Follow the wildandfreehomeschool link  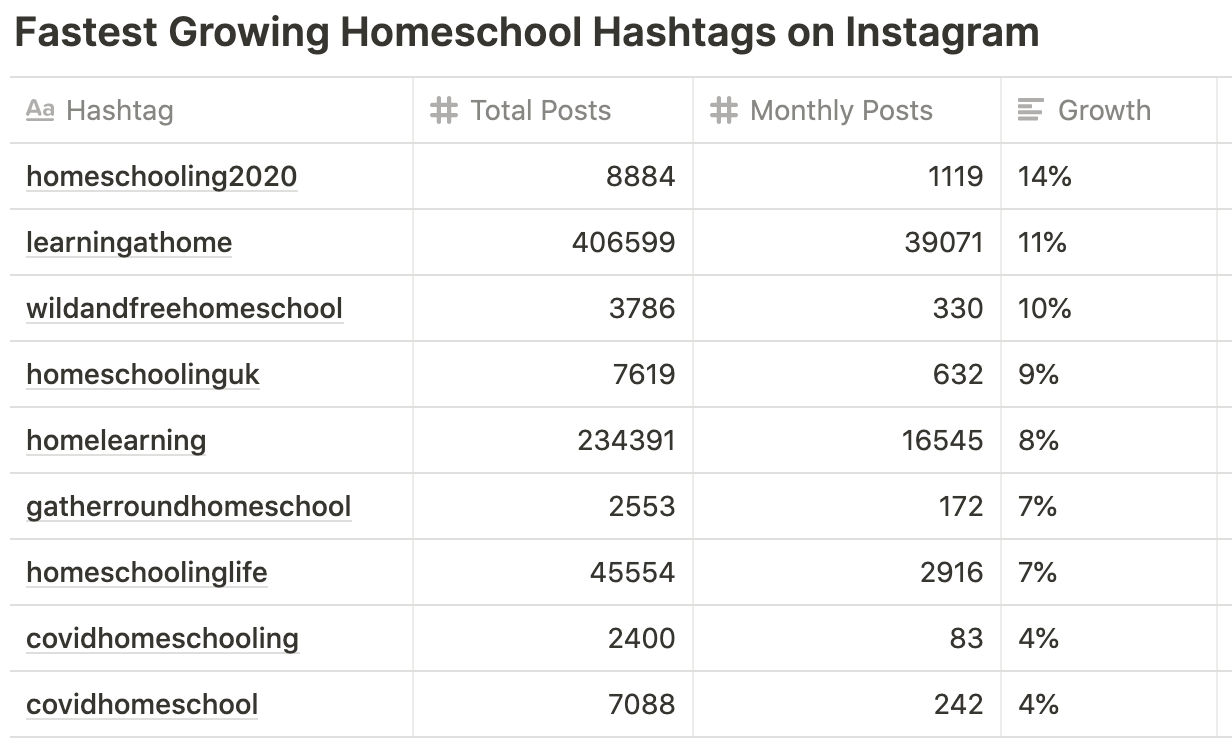(x=185, y=308)
